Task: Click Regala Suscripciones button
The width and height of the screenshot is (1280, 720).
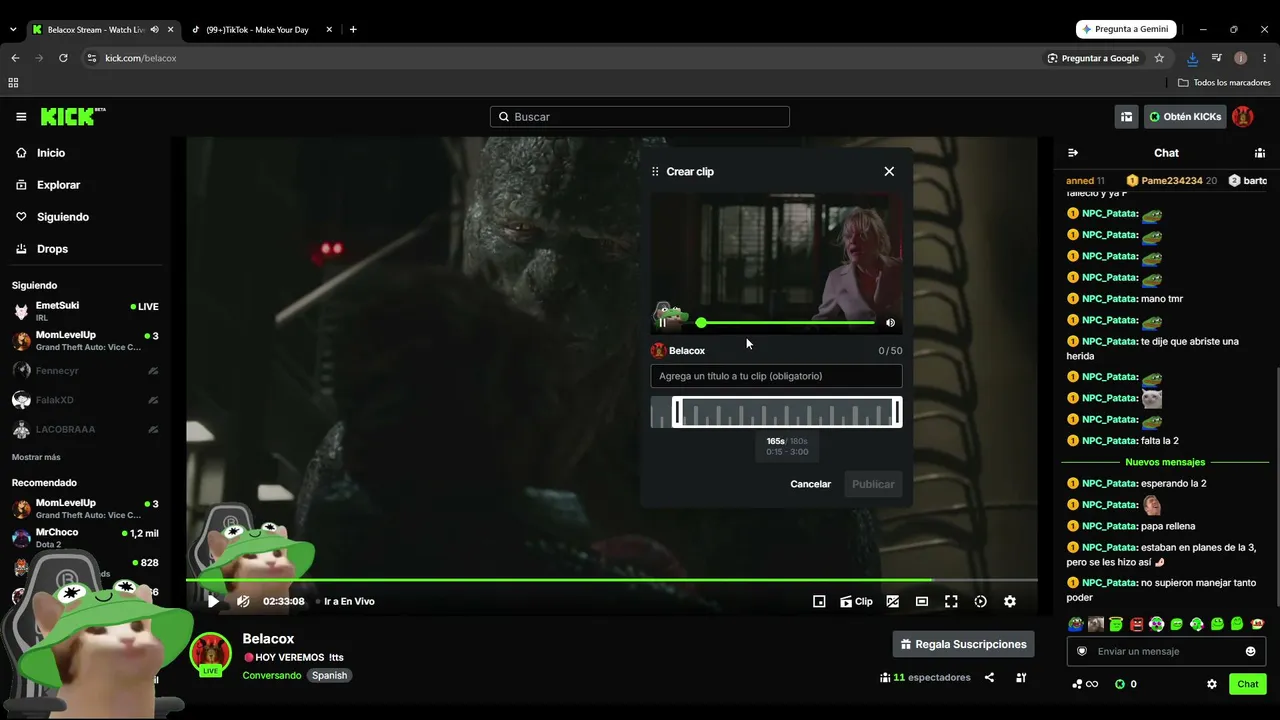Action: 963,644
